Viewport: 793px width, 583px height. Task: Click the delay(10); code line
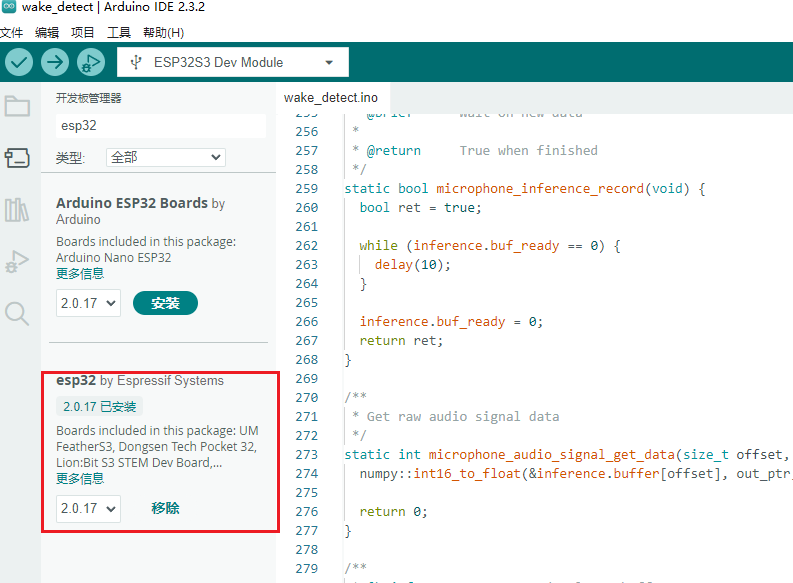(x=412, y=264)
